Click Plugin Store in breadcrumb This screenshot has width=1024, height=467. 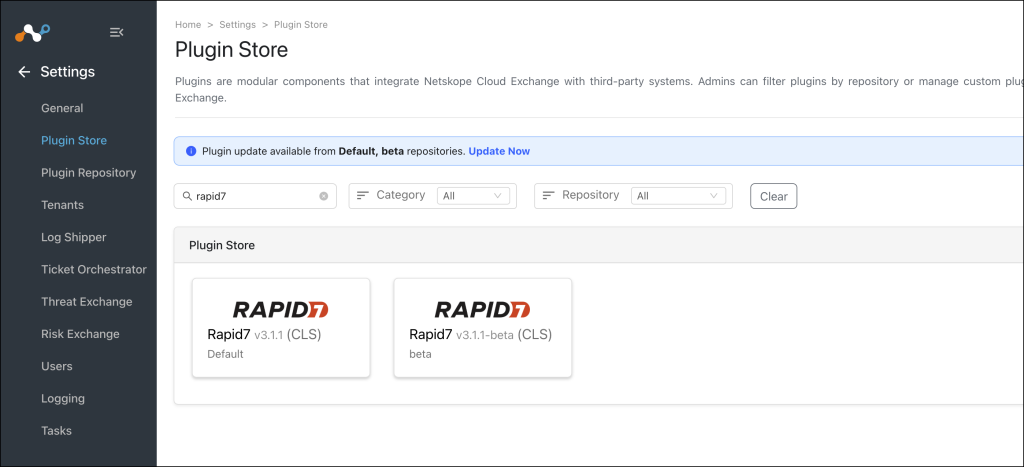tap(301, 25)
